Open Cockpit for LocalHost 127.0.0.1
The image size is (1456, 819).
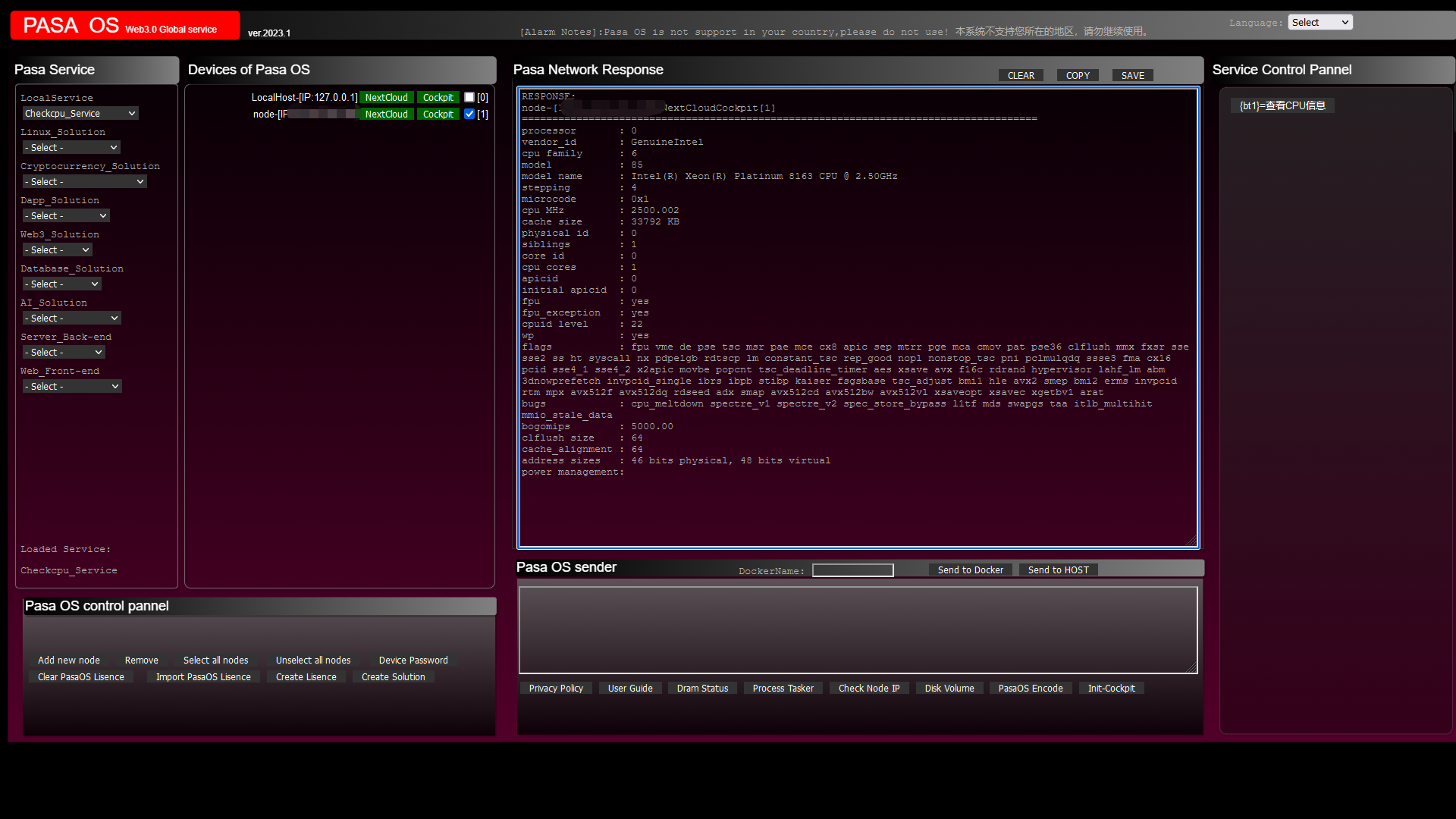(x=438, y=97)
